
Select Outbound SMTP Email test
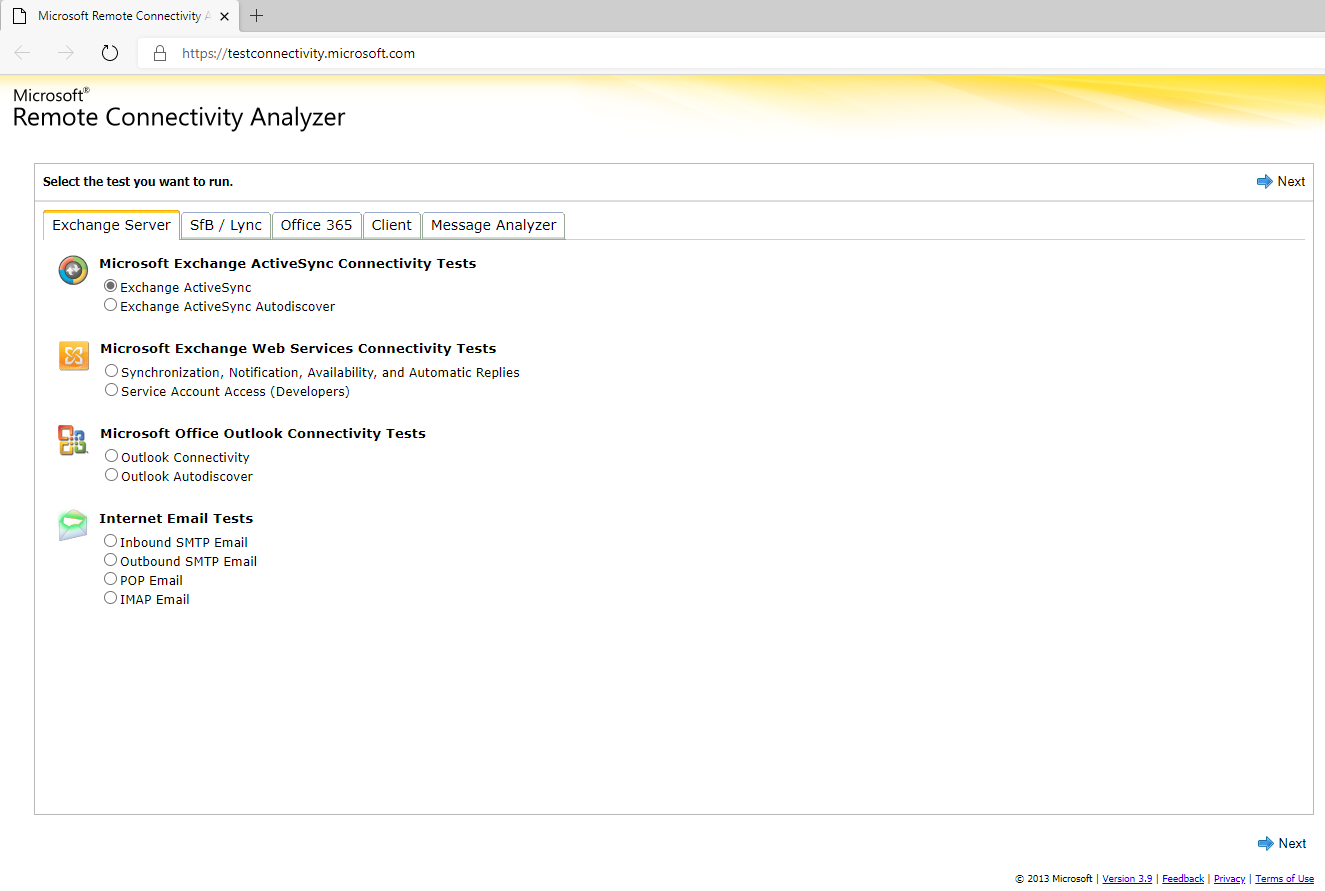111,560
